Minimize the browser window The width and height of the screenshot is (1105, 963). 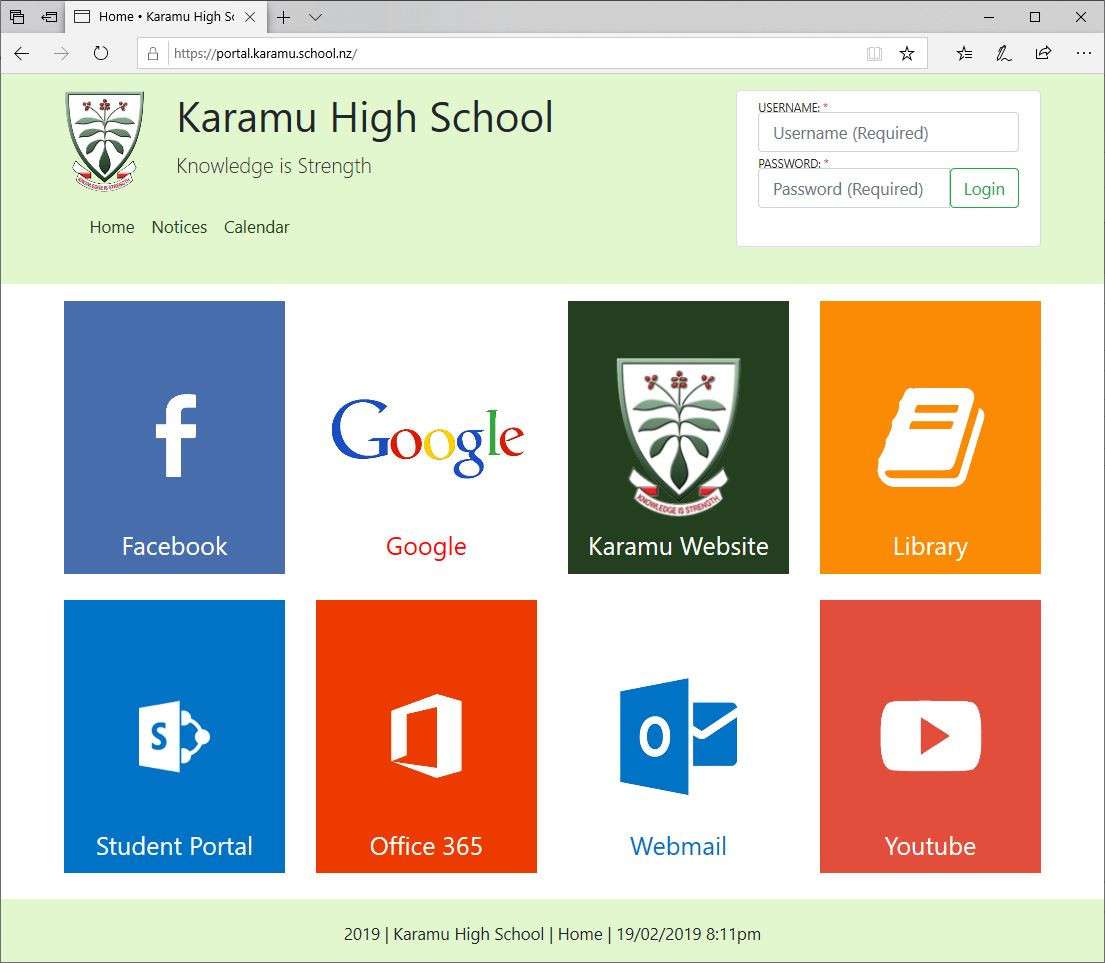989,17
